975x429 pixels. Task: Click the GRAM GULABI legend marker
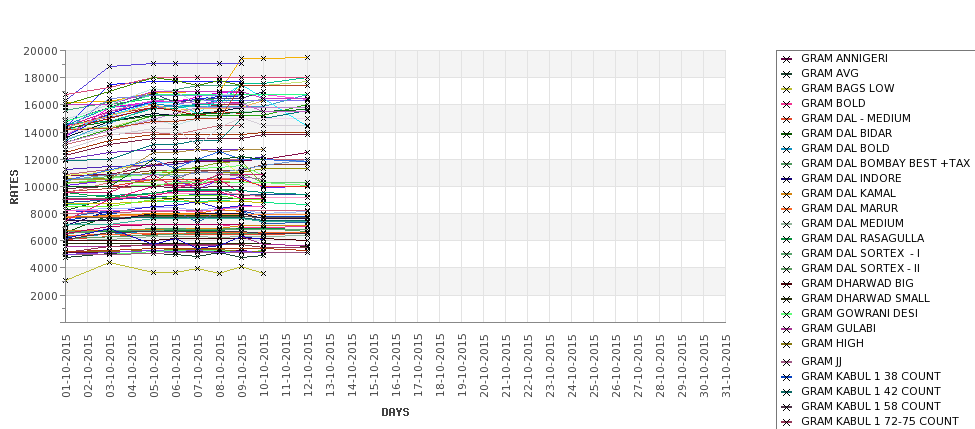click(x=787, y=329)
